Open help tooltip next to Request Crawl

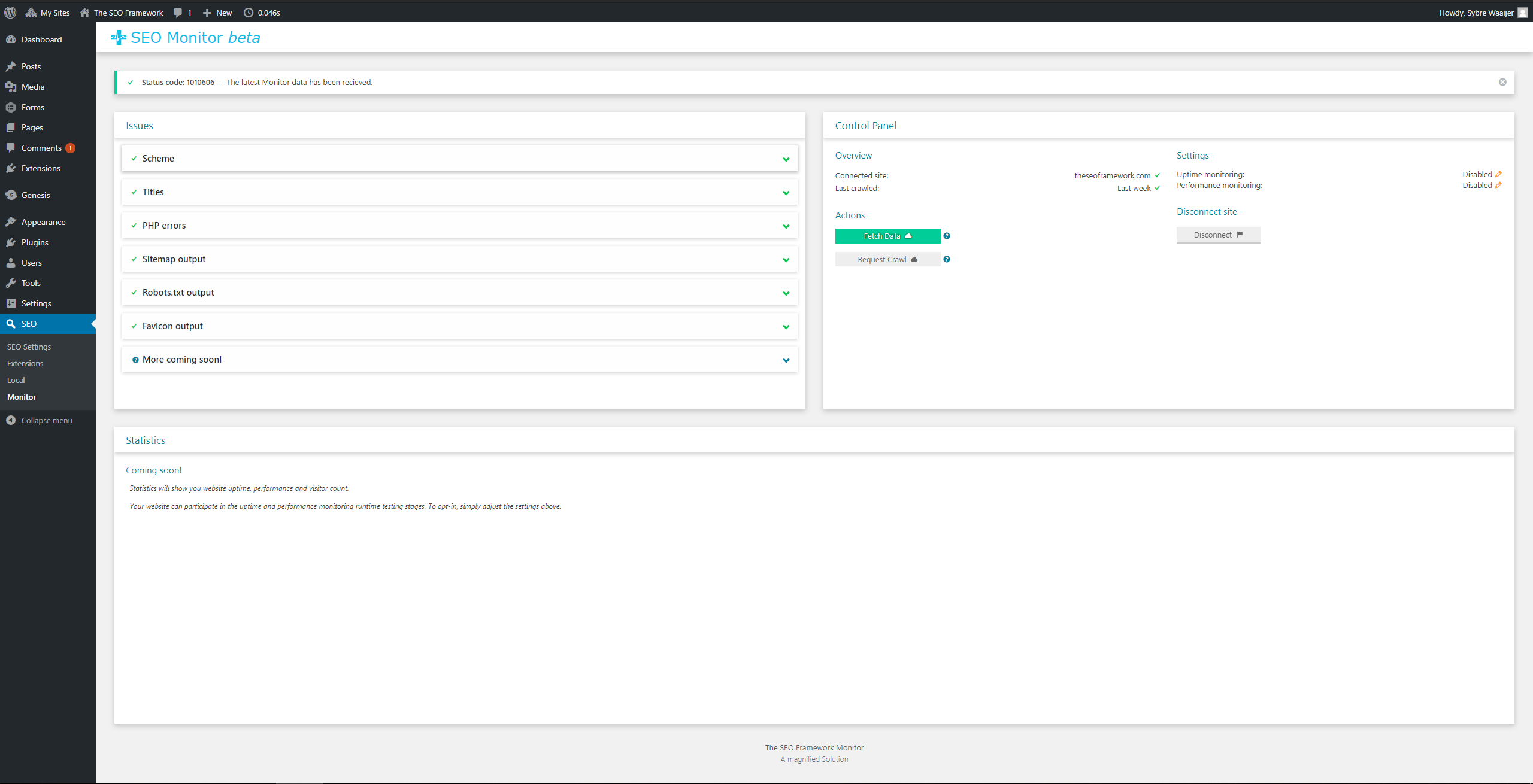pos(947,259)
